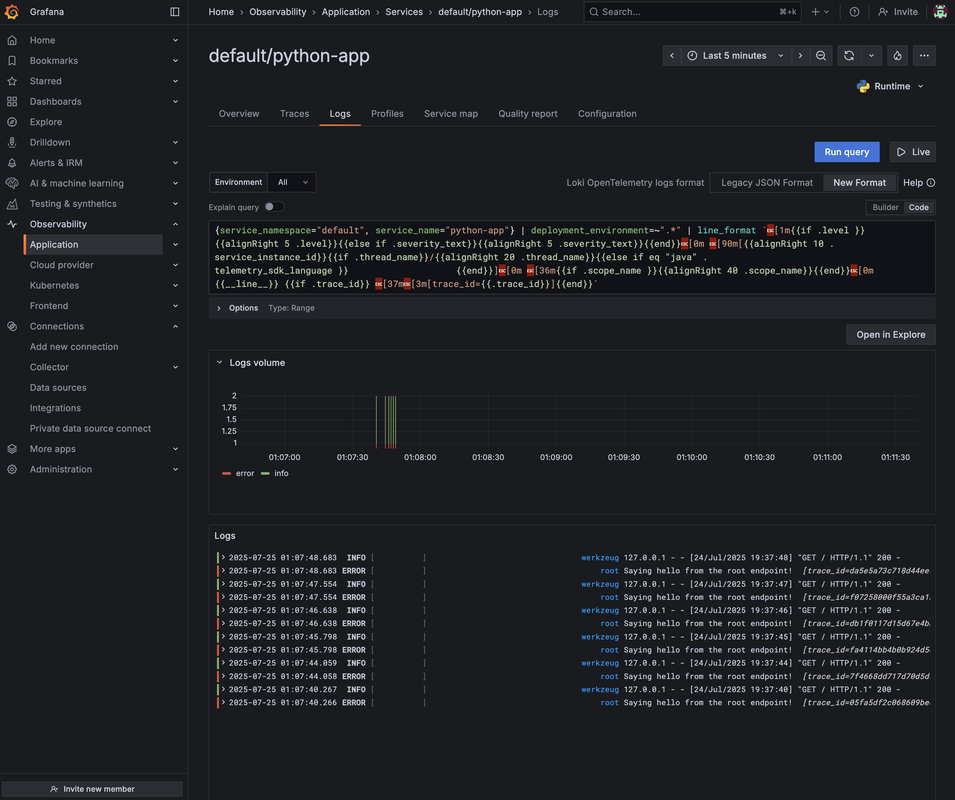Click Invite button in top bar
Image resolution: width=955 pixels, height=800 pixels.
pos(898,12)
